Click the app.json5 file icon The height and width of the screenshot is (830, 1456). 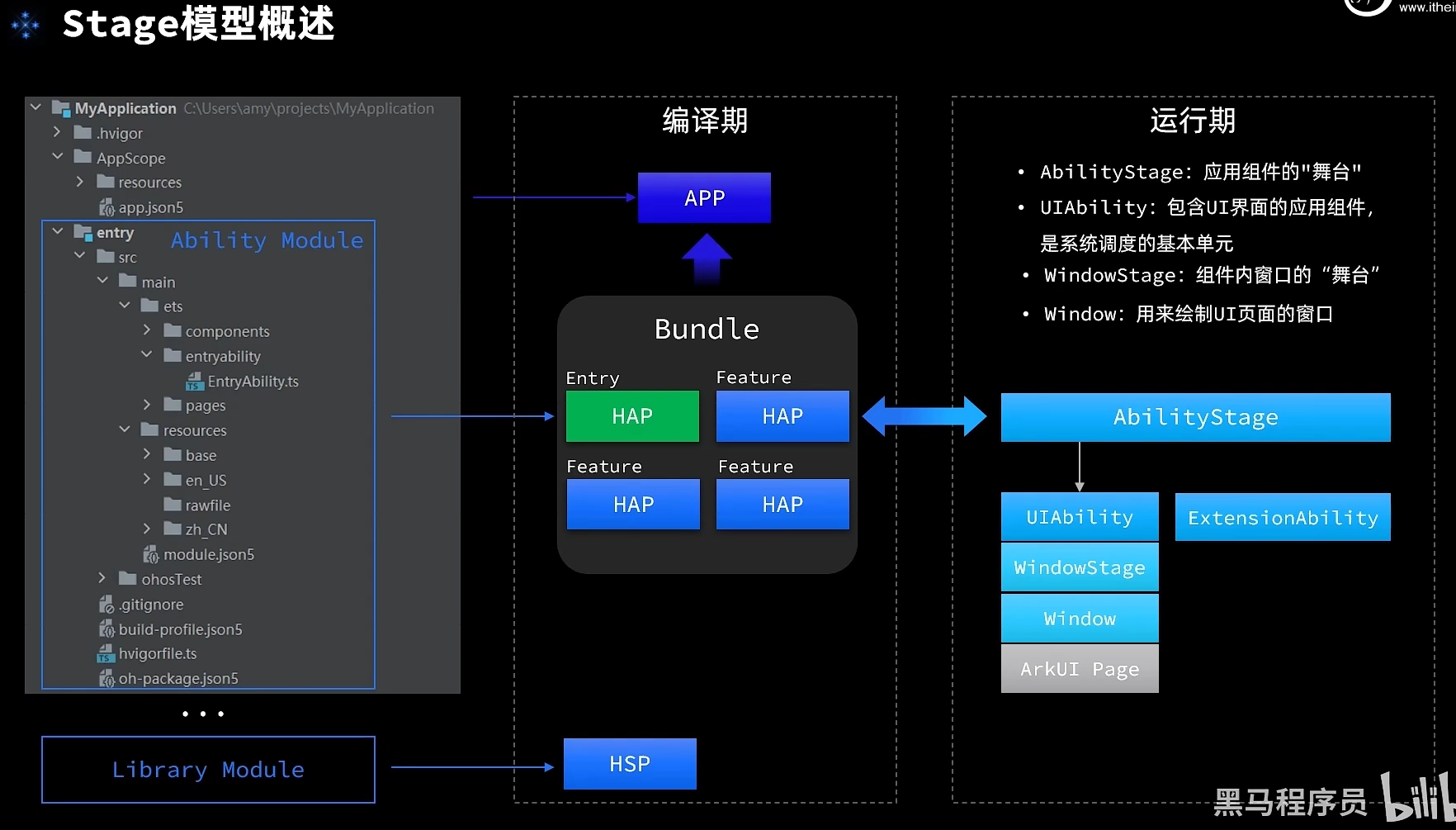click(x=106, y=207)
